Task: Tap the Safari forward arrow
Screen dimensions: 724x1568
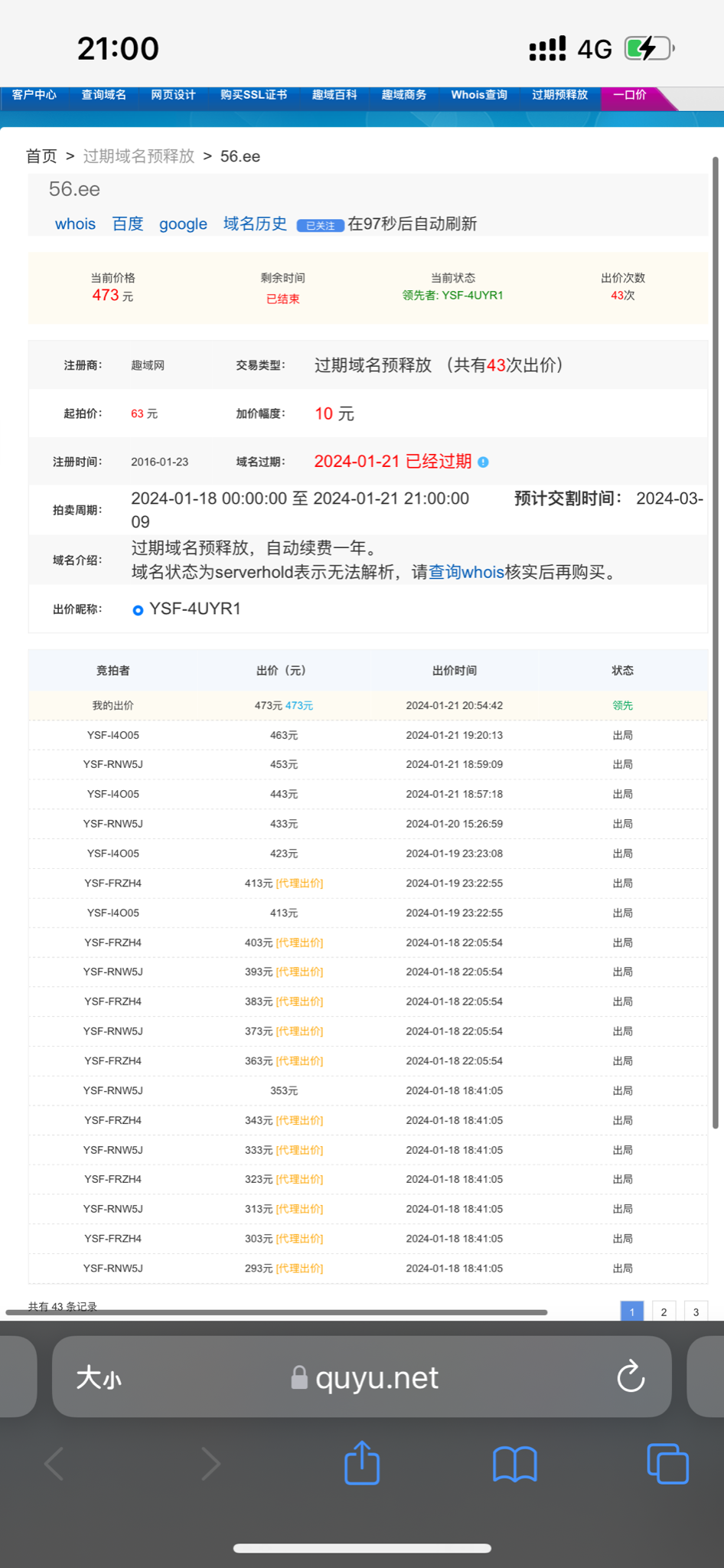Action: tap(210, 1464)
